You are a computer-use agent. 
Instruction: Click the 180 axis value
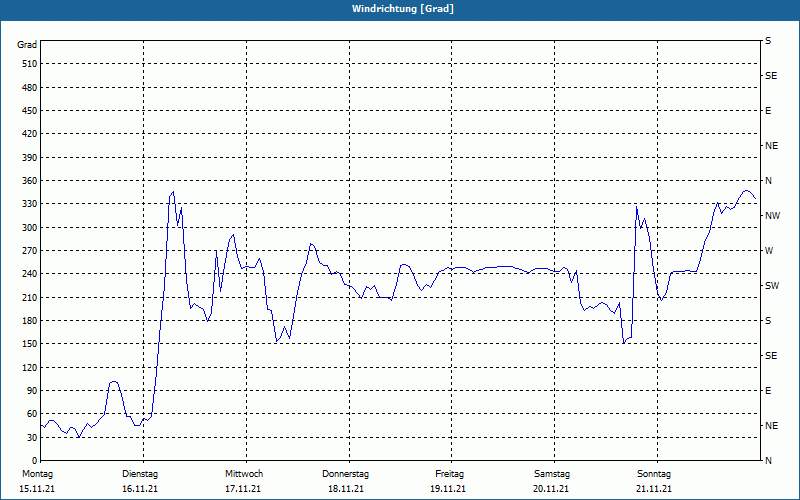pos(30,321)
